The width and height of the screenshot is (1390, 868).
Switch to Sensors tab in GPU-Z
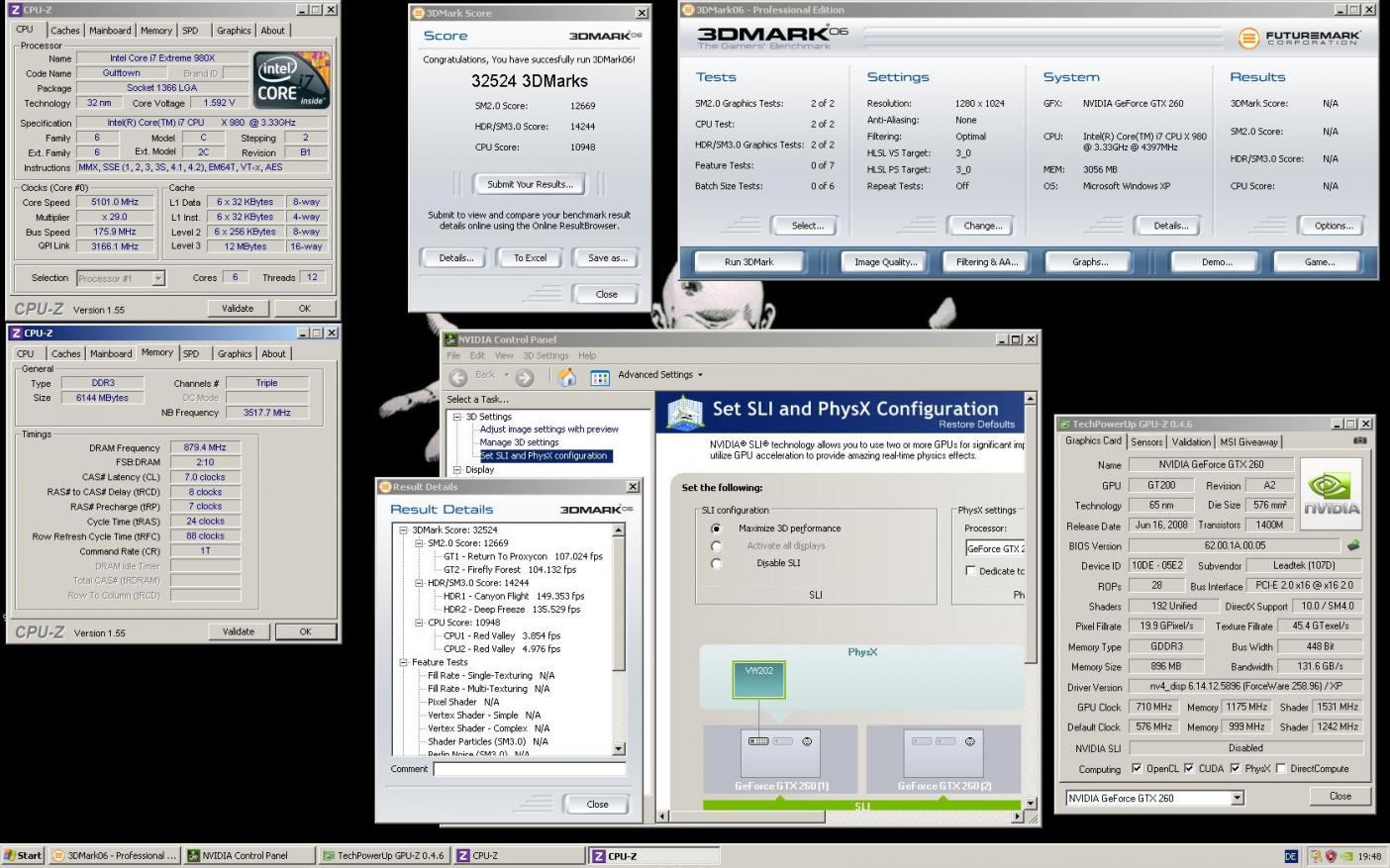(1146, 442)
